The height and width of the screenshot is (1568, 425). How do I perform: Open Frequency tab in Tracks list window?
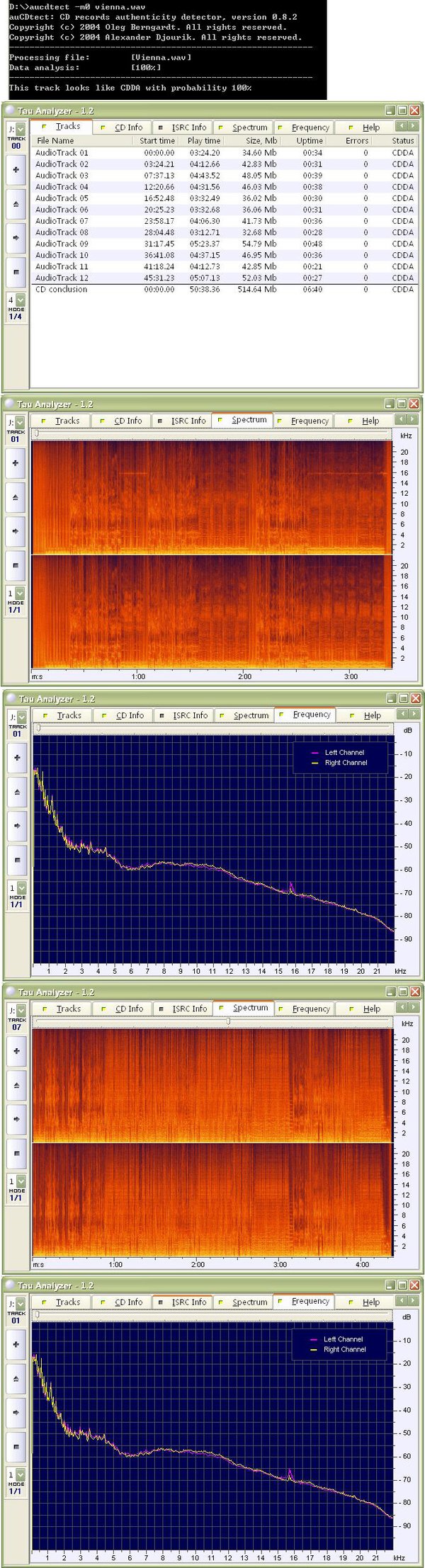point(303,127)
